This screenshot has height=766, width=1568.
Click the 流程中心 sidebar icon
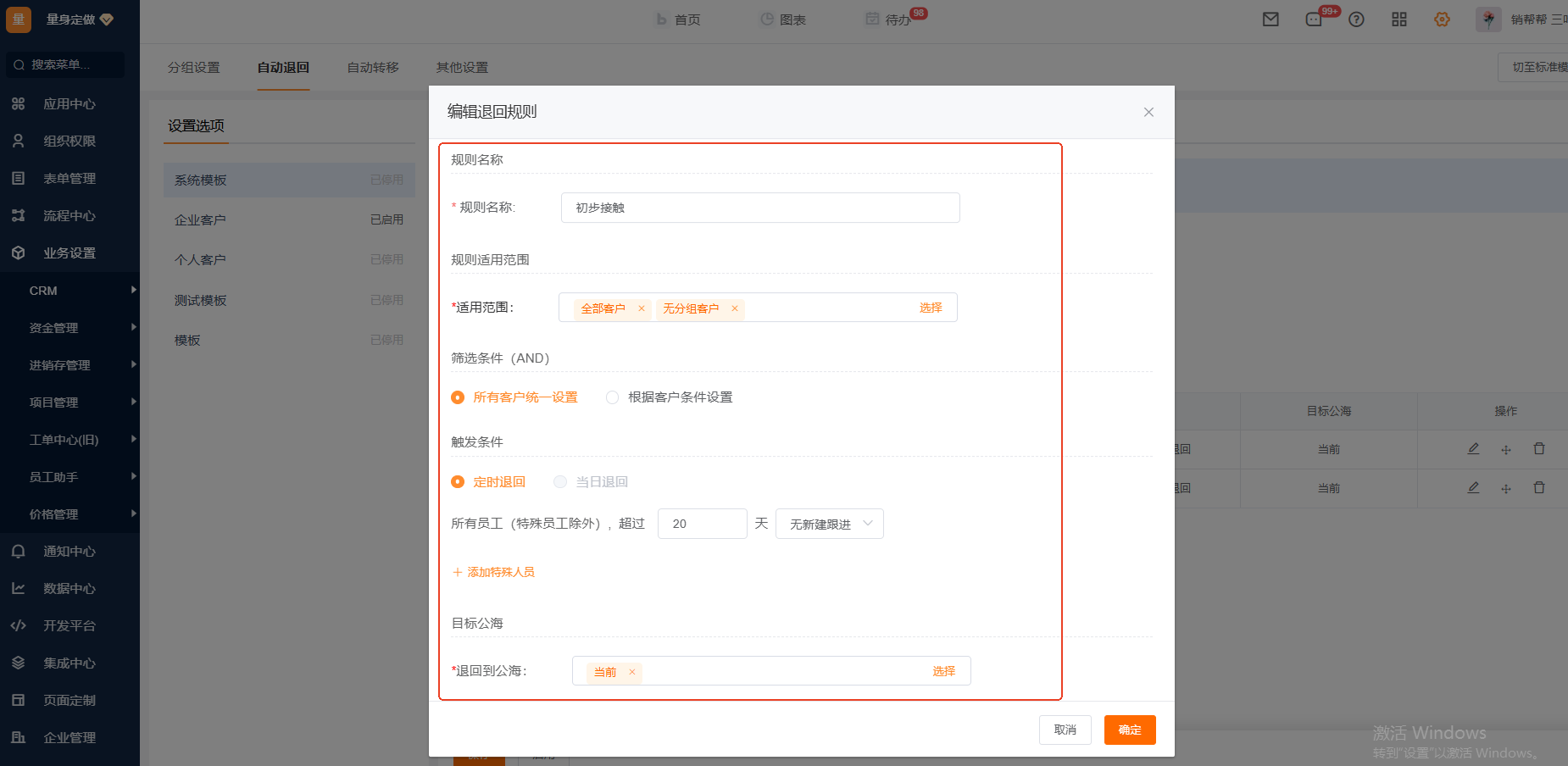[x=18, y=215]
